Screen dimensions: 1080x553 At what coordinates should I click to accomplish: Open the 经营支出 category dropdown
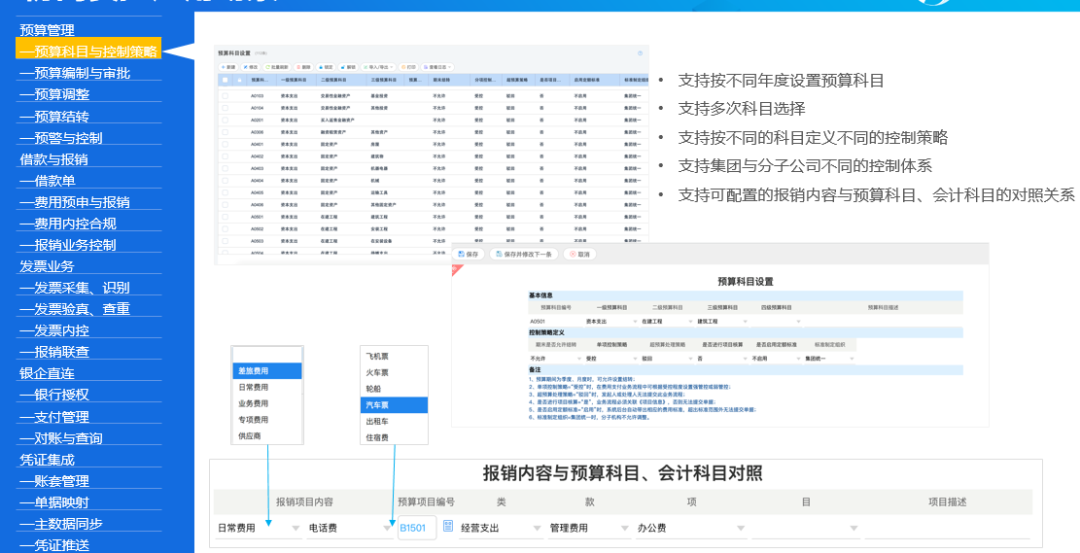point(501,528)
